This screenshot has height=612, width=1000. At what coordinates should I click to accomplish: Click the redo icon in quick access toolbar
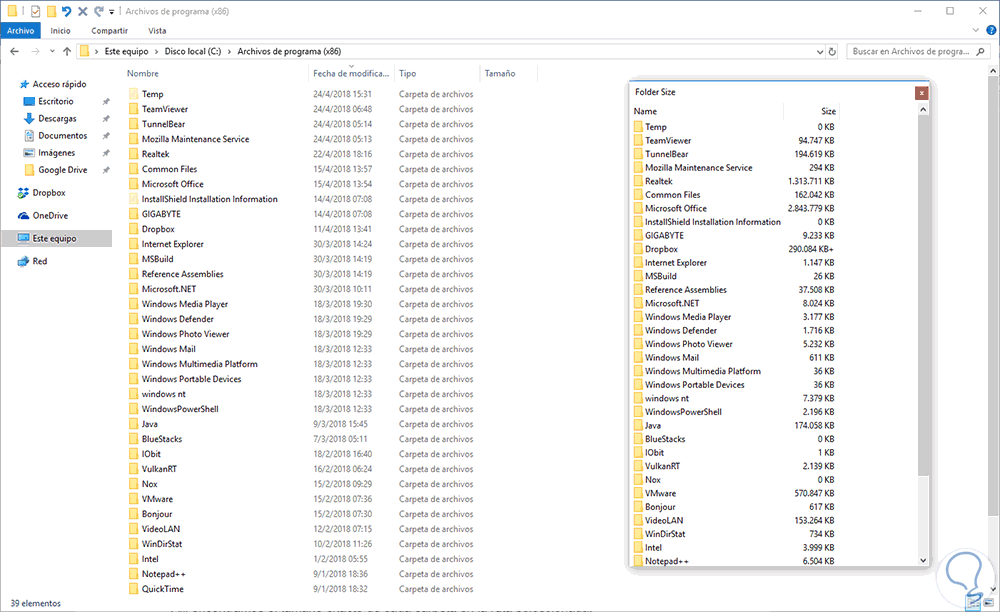[99, 11]
